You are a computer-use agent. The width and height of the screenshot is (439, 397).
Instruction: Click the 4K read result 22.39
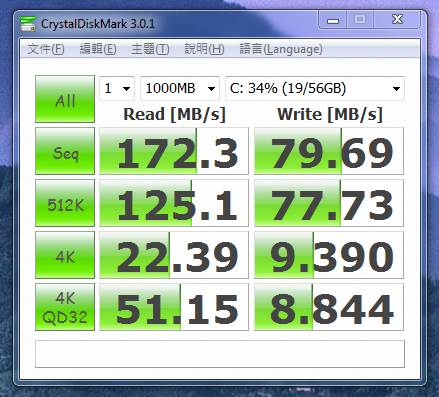174,255
